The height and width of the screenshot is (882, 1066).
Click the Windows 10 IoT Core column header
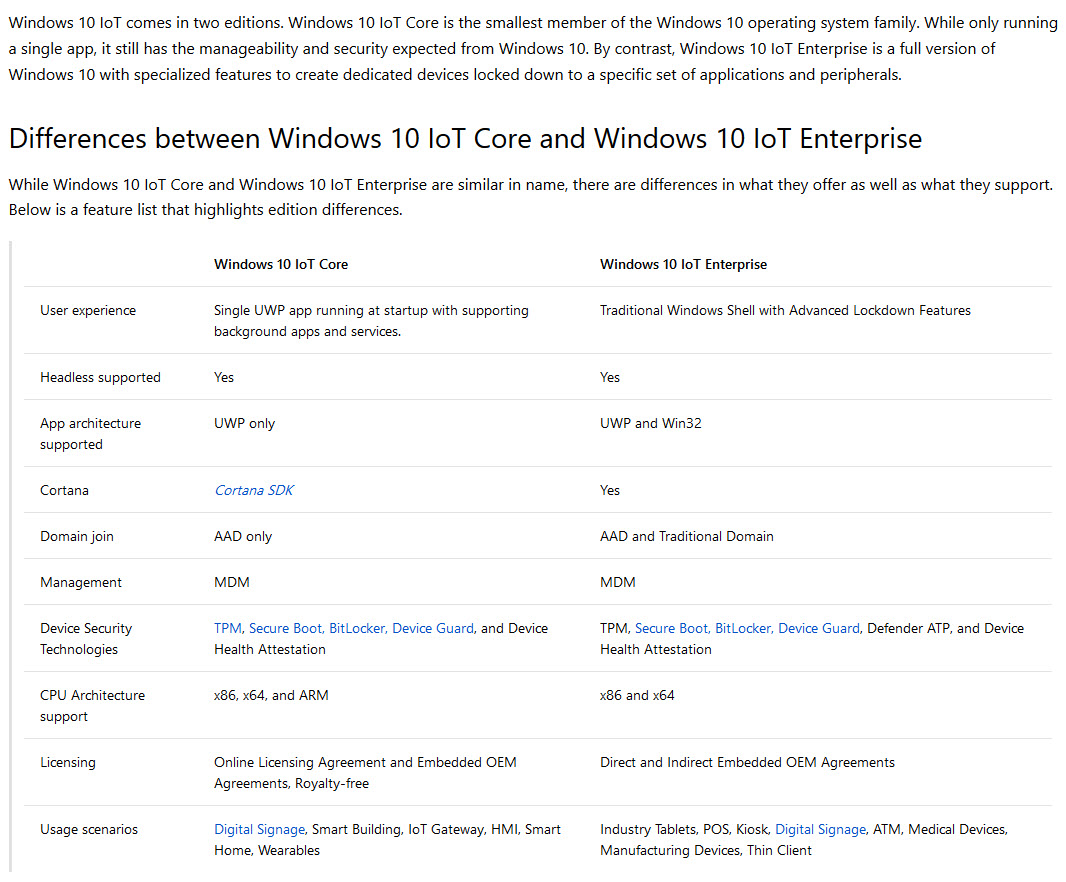281,265
